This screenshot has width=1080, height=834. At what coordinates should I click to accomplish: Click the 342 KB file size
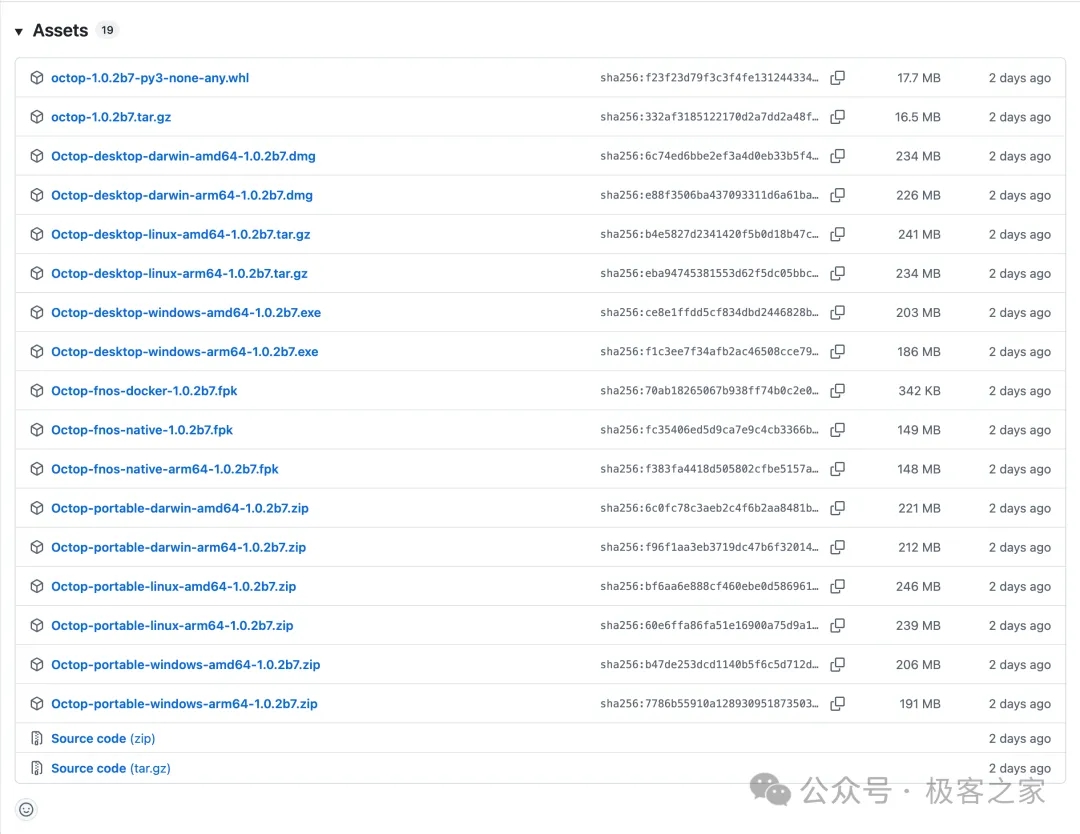pos(920,391)
